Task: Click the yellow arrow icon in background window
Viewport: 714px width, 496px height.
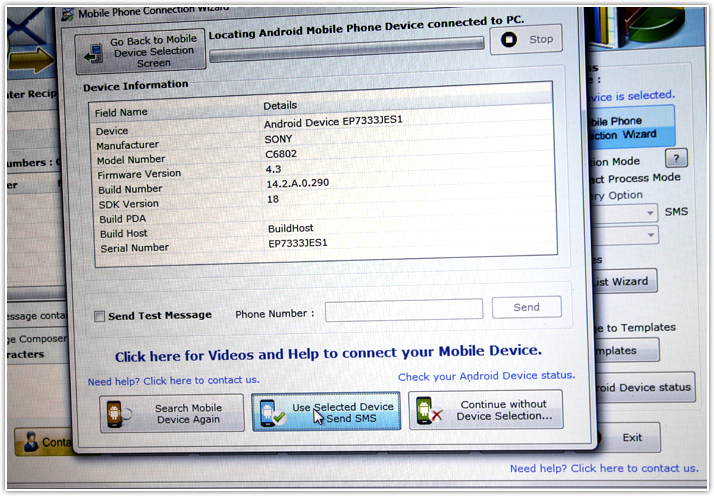Action: (31, 60)
